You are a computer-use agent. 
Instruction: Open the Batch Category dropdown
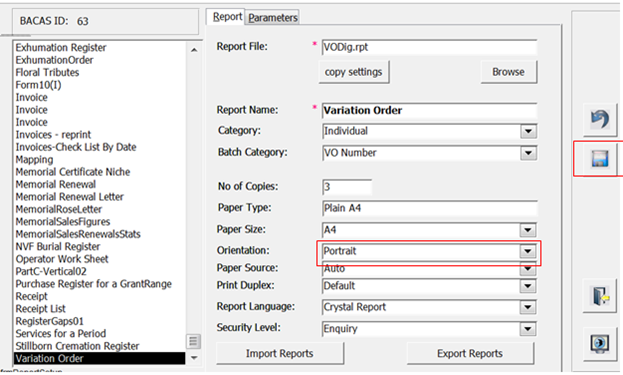pos(528,153)
